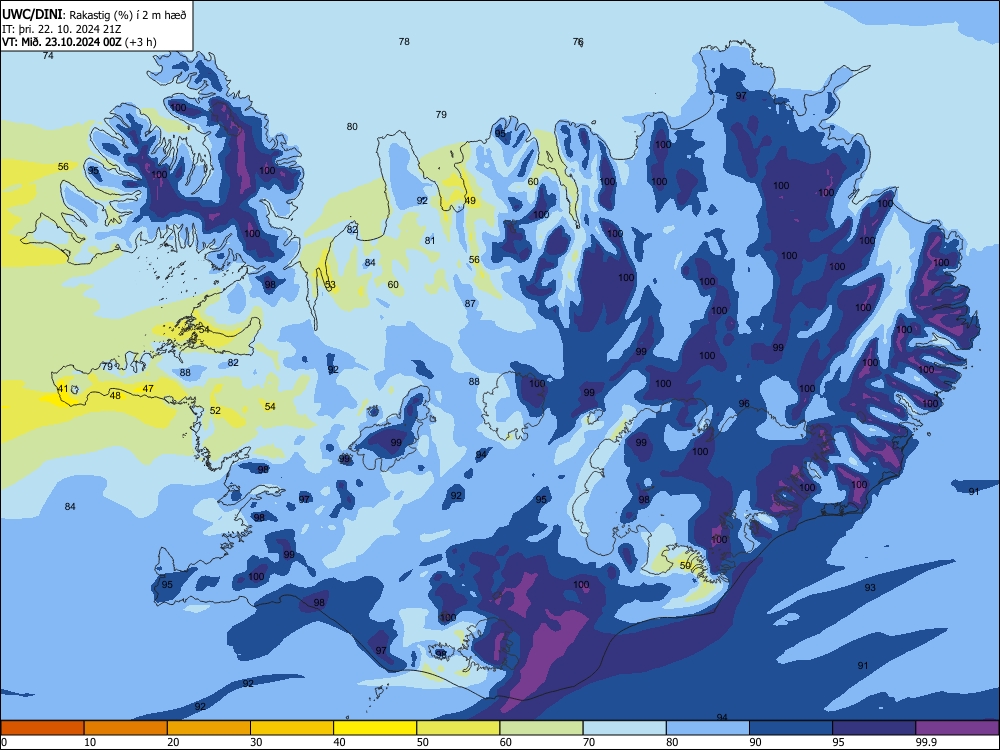This screenshot has width=1000, height=750.
Task: Click the '52' humidity value on map
Action: 215,410
